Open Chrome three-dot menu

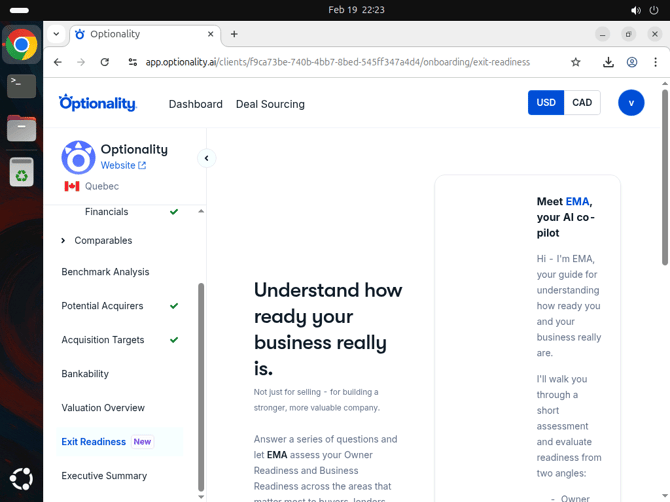(655, 62)
